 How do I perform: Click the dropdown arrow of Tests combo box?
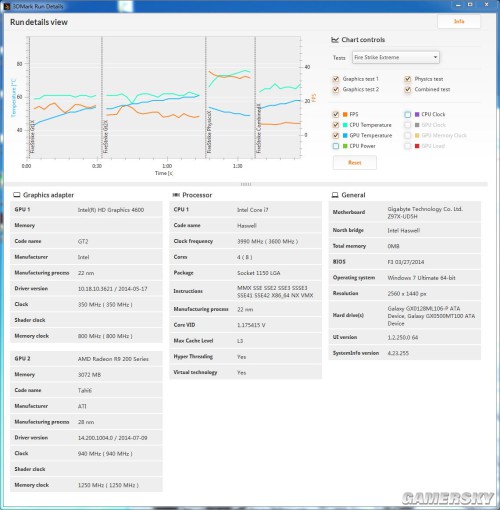pyautogui.click(x=435, y=57)
